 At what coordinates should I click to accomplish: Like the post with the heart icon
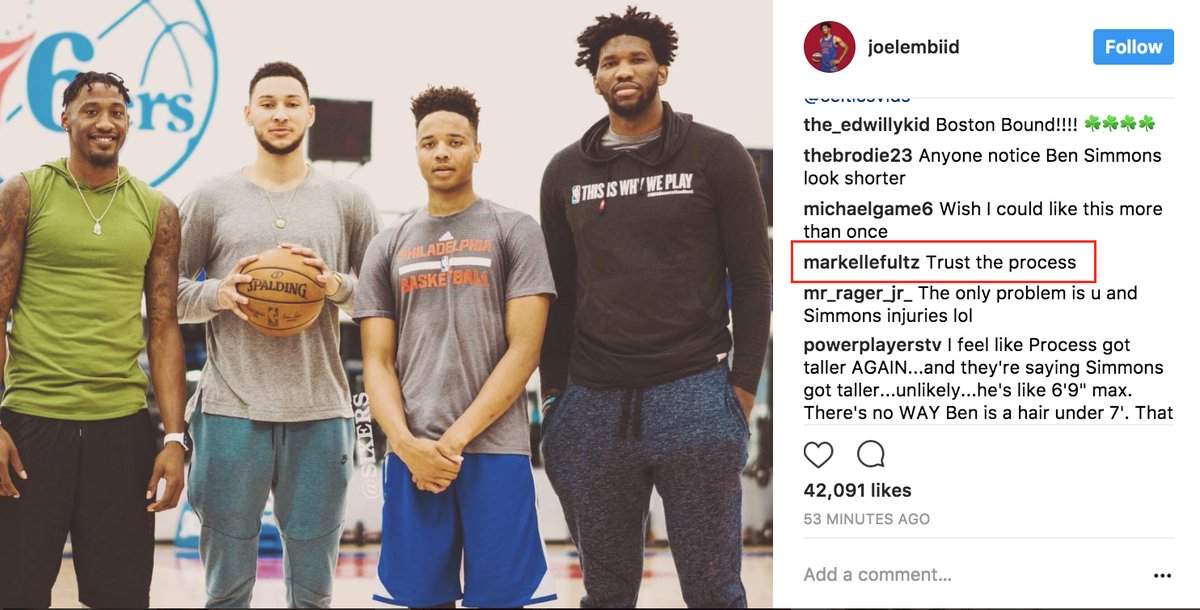(818, 454)
